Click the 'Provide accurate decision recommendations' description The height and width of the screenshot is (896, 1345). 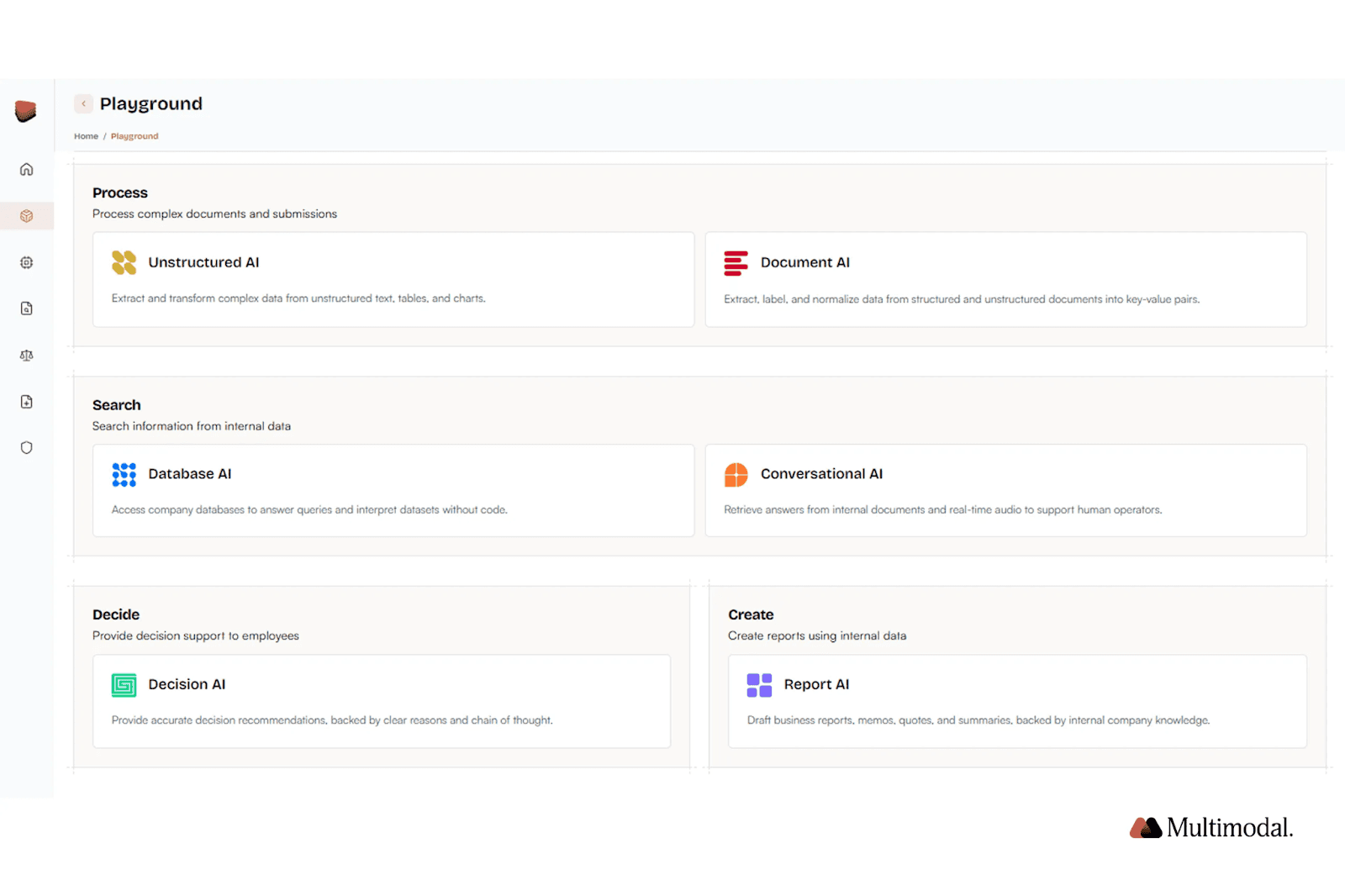point(332,720)
